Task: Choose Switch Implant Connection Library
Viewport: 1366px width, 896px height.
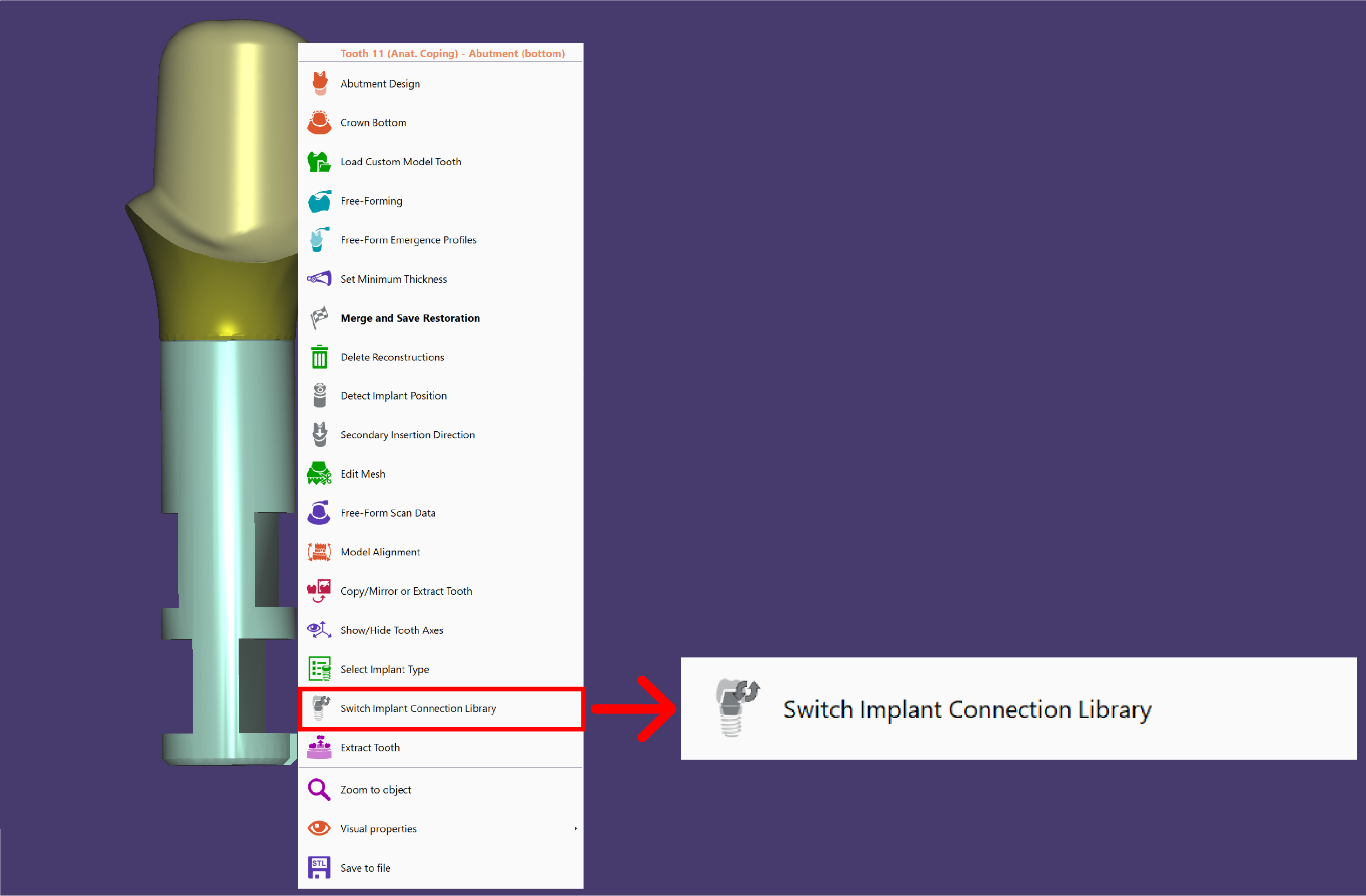Action: [x=441, y=708]
